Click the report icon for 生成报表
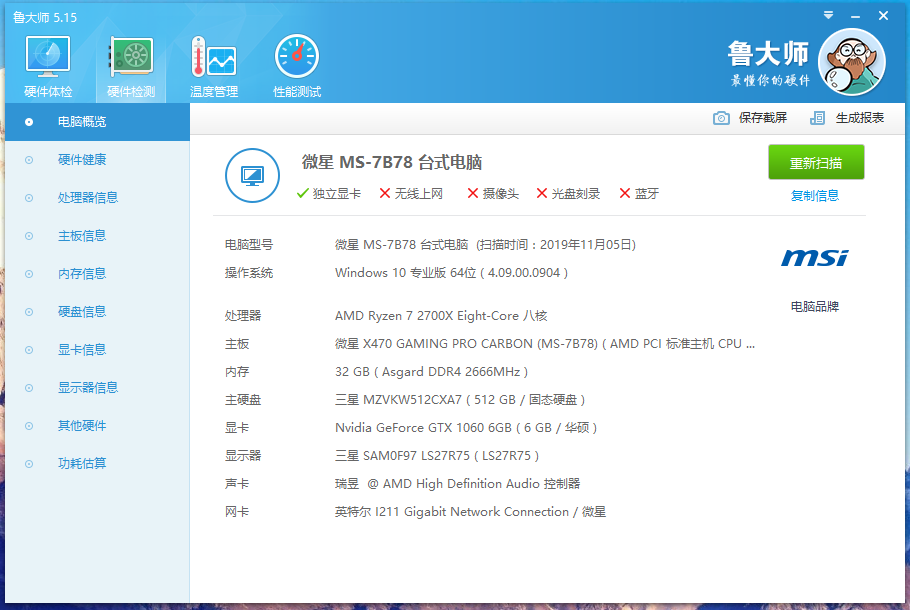The height and width of the screenshot is (610, 910). click(x=817, y=118)
